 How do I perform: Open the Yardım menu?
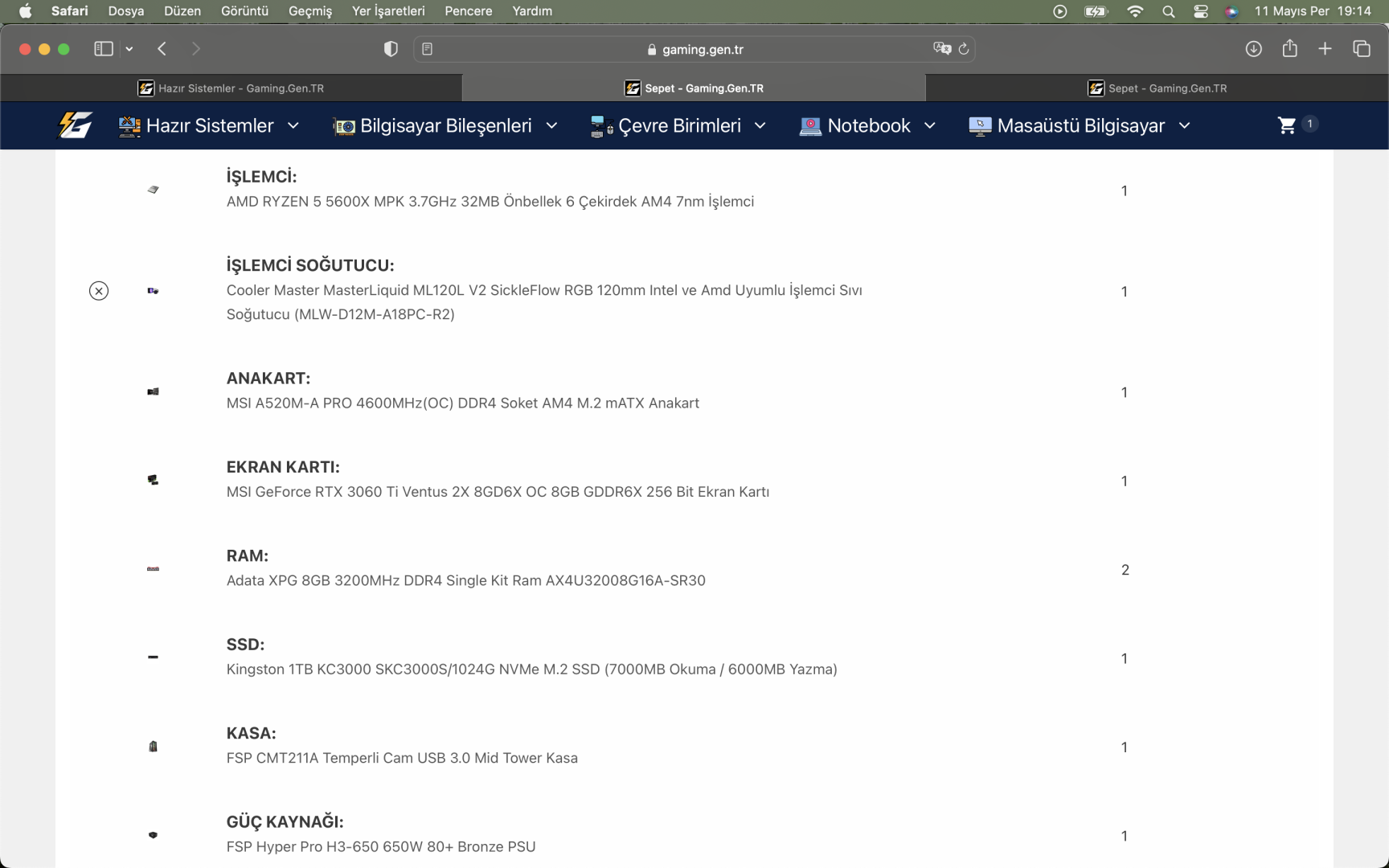click(x=532, y=11)
